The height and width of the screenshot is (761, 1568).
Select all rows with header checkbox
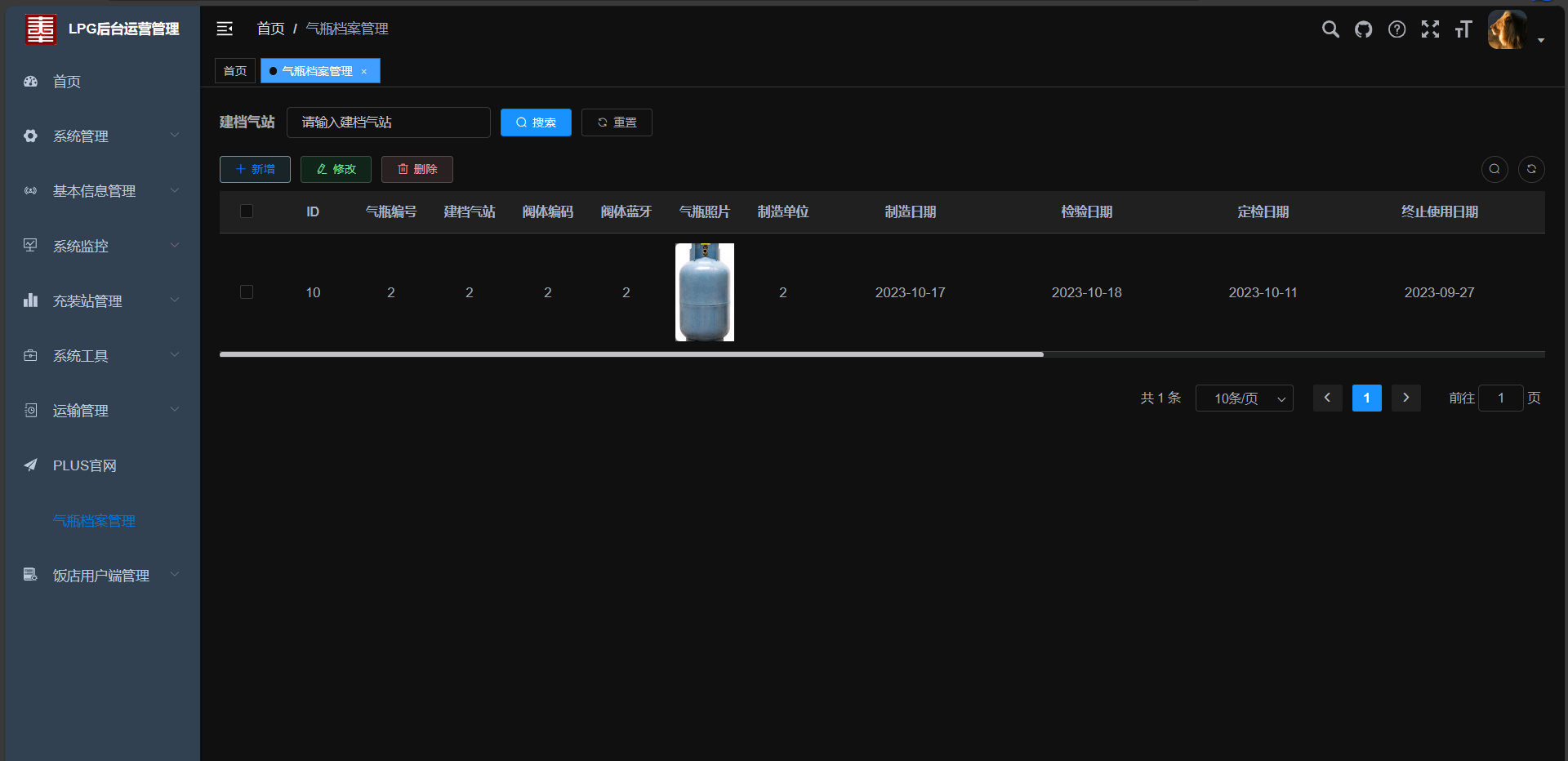(247, 211)
